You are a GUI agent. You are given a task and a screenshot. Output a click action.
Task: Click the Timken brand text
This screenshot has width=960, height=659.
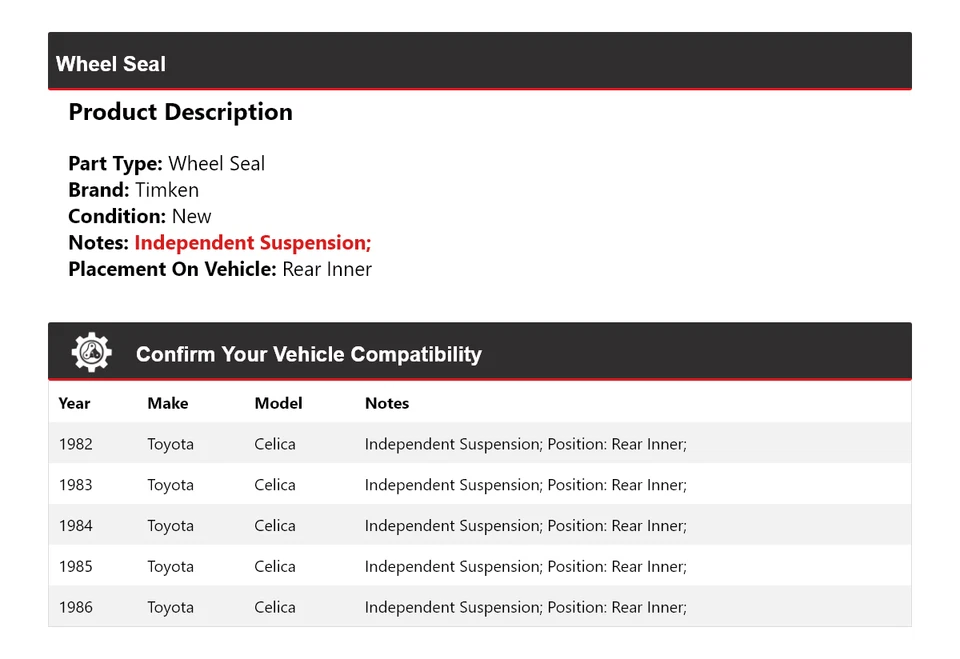167,190
